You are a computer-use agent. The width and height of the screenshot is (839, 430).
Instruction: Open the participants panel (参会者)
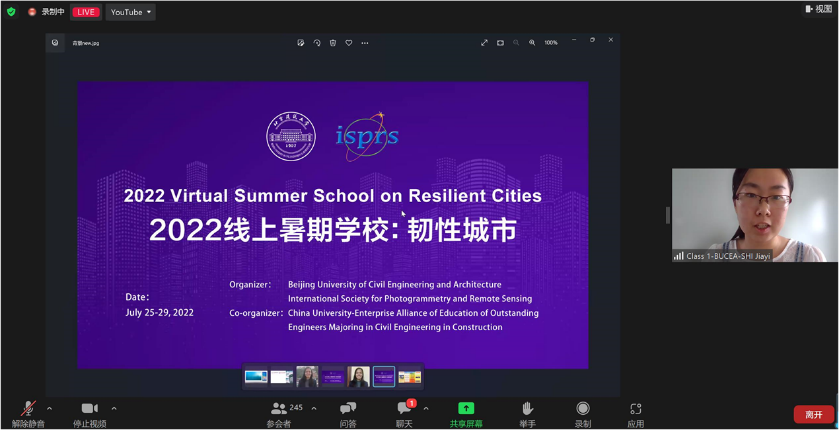(279, 409)
